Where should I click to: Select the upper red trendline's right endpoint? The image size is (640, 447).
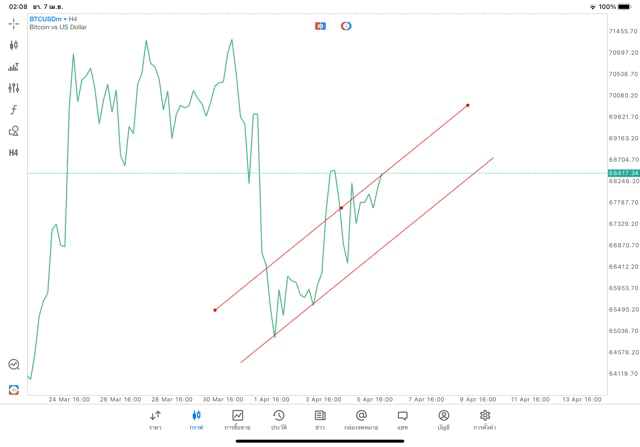click(x=468, y=105)
